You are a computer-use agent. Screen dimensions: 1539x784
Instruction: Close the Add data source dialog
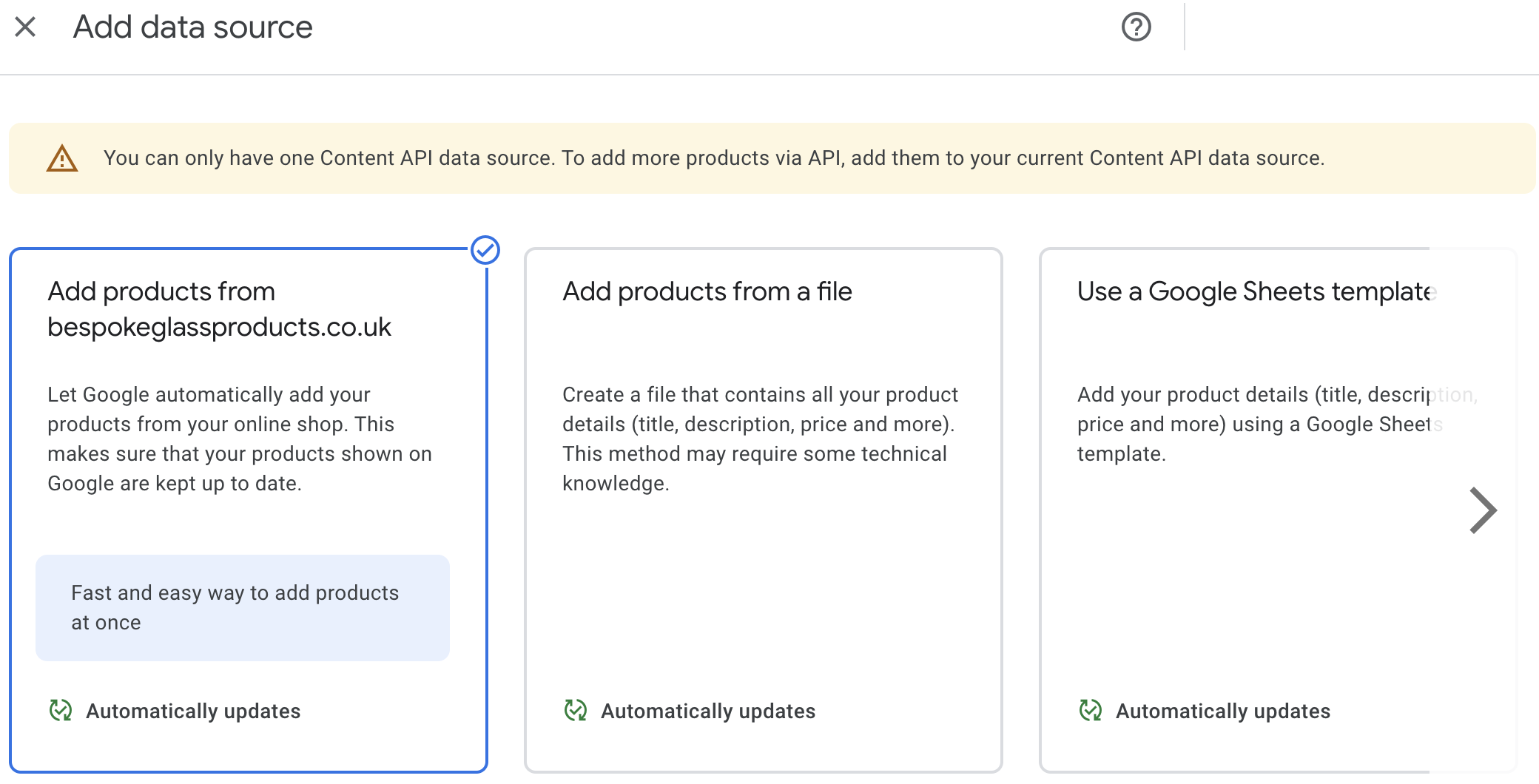pos(25,27)
